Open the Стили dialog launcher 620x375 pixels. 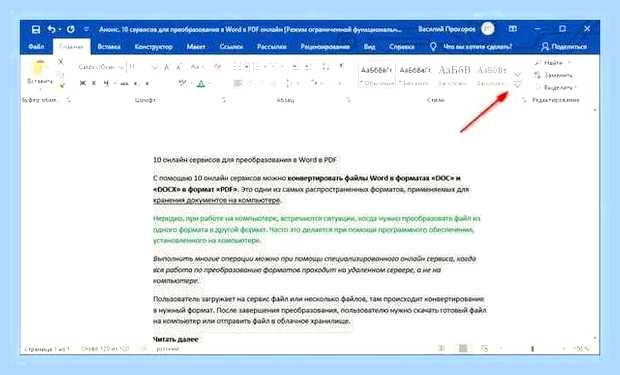[x=524, y=100]
